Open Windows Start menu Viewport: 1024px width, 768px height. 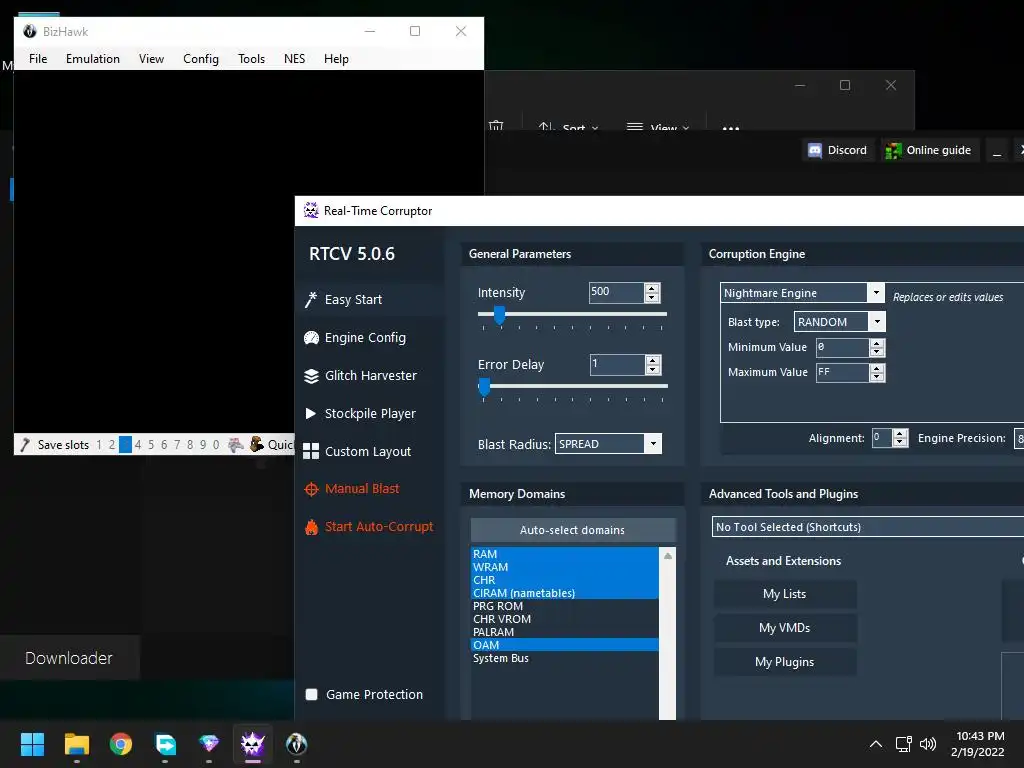32,744
